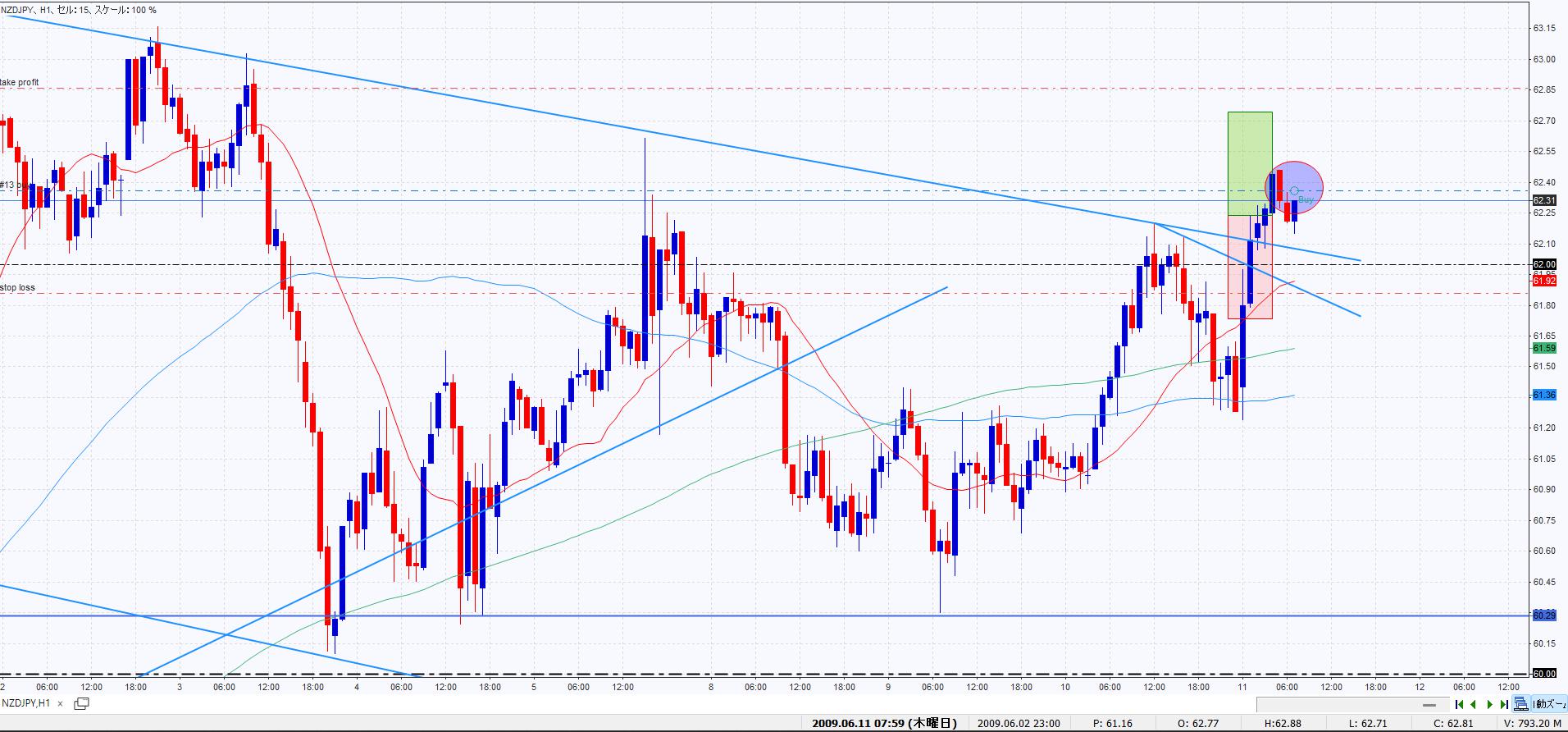Screen dimensions: 1568x732
Task: Jump to first bar with skip-back arrow
Action: point(1459,704)
